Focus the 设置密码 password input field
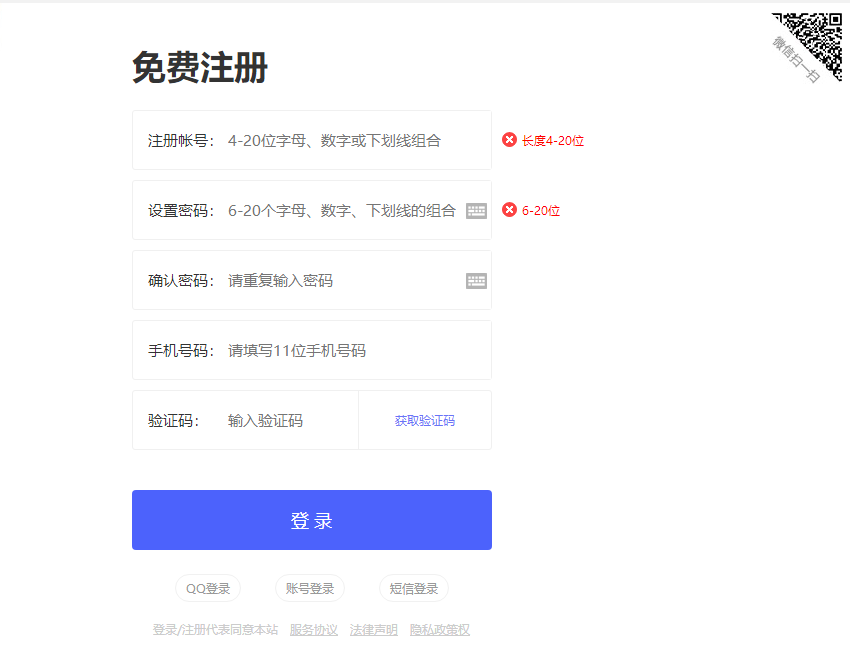This screenshot has height=668, width=850. tap(340, 211)
